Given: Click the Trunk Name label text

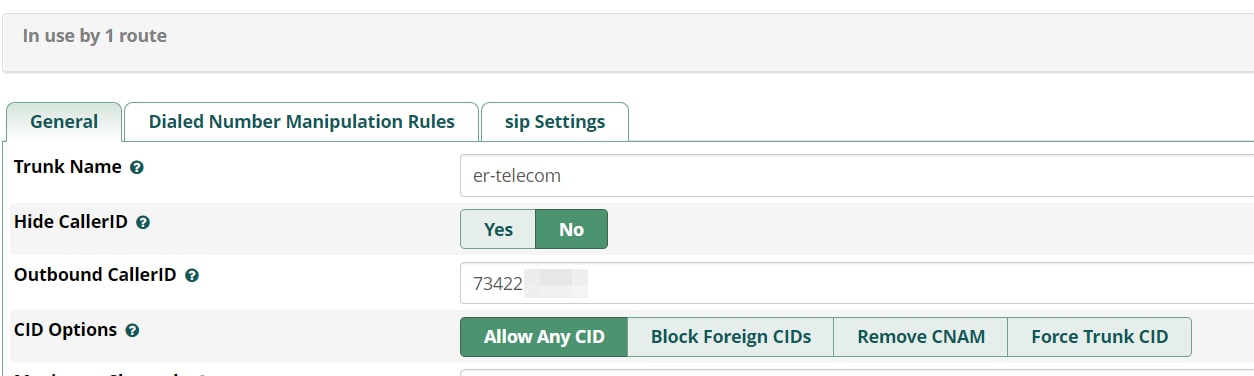Looking at the screenshot, I should coord(68,167).
